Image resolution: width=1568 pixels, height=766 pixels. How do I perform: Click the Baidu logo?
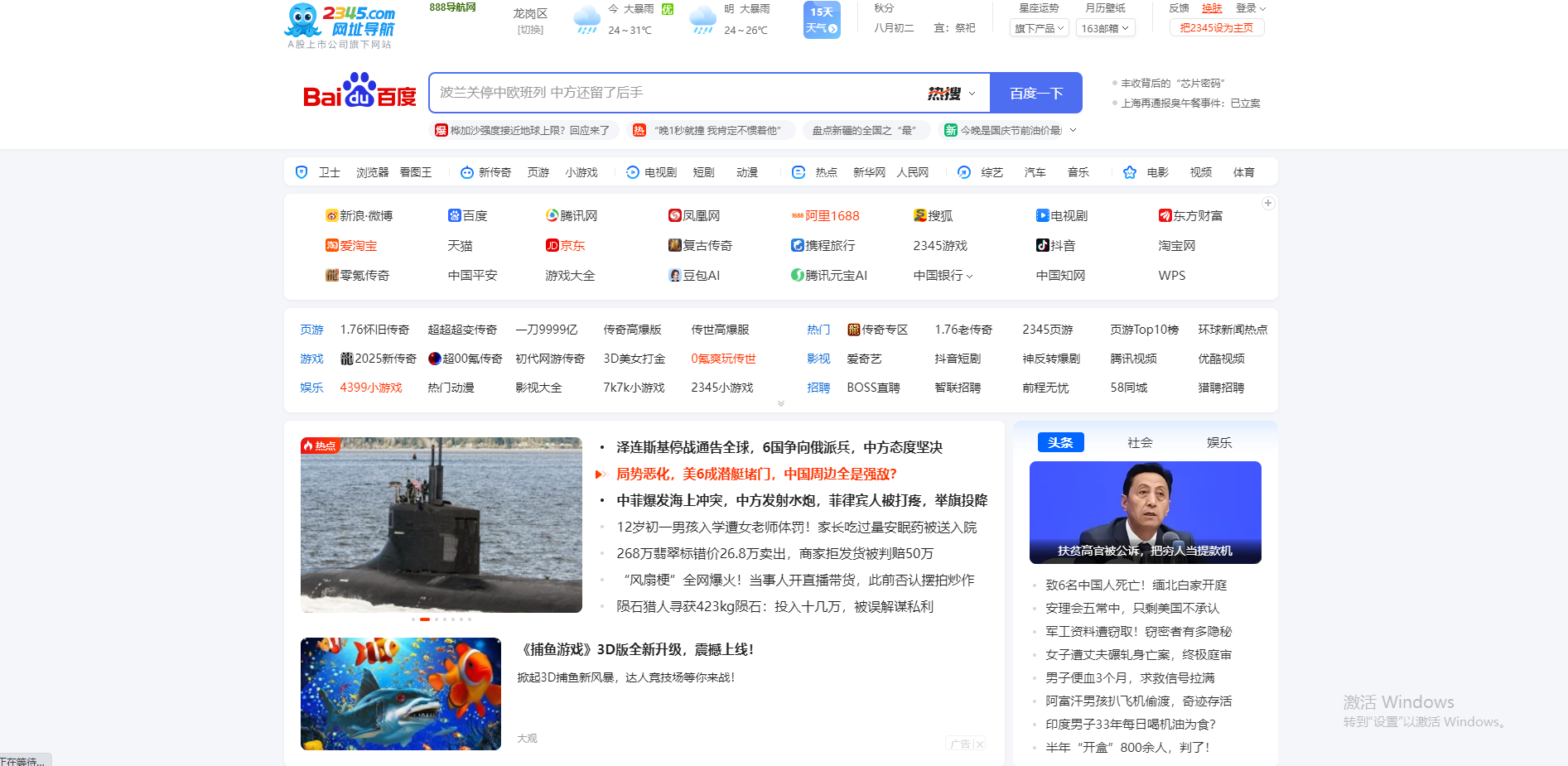[359, 92]
